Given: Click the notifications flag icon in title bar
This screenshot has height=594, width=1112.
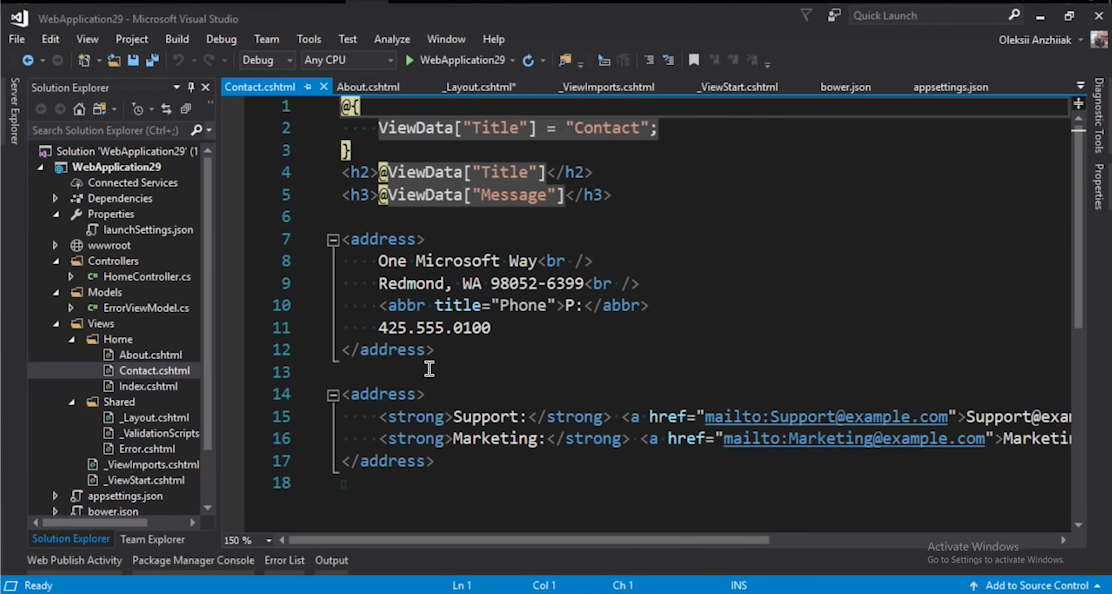Looking at the screenshot, I should [x=806, y=15].
